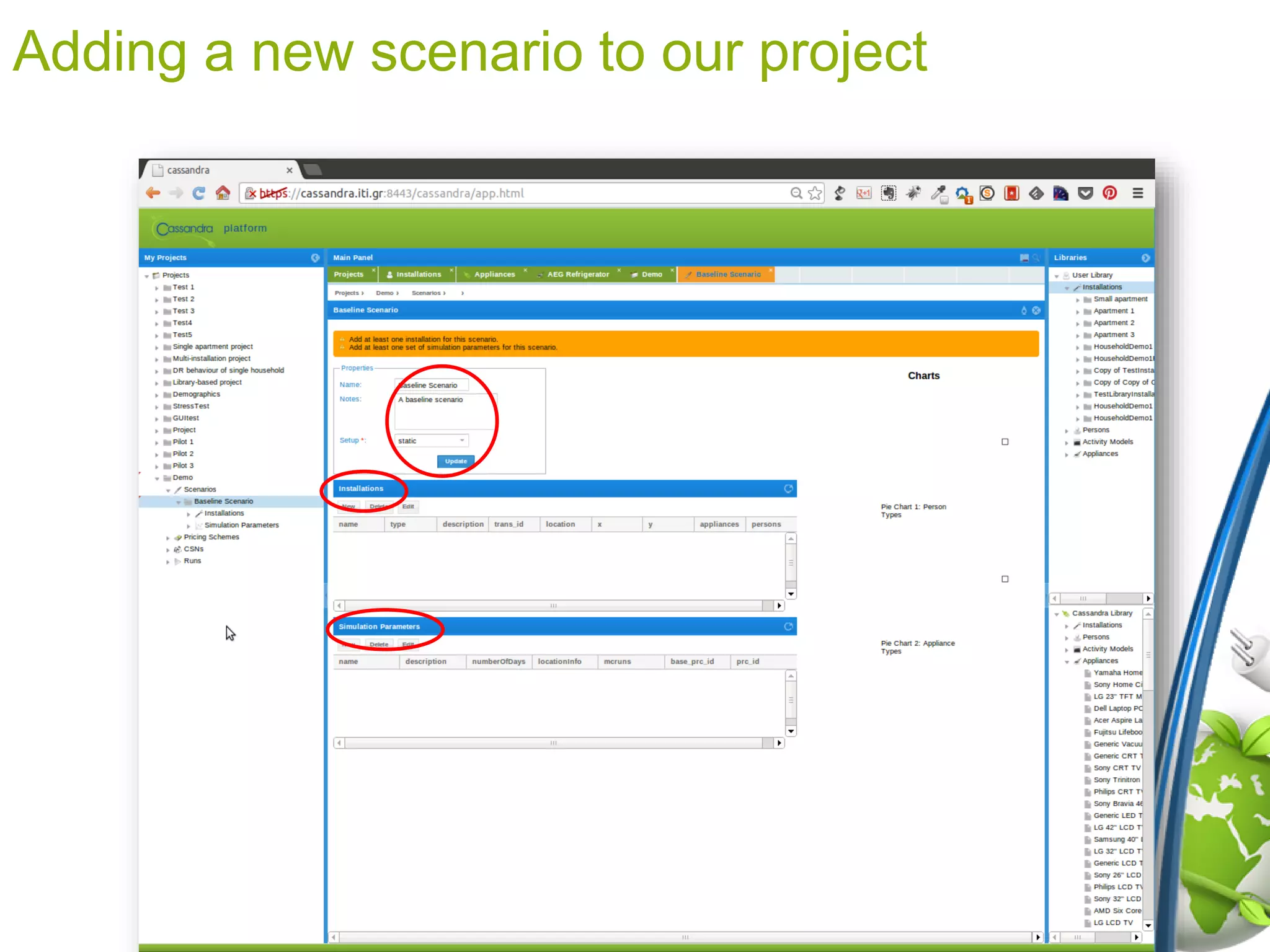This screenshot has width=1270, height=952.
Task: Open the AEG Refrigerator tab
Action: coord(578,275)
